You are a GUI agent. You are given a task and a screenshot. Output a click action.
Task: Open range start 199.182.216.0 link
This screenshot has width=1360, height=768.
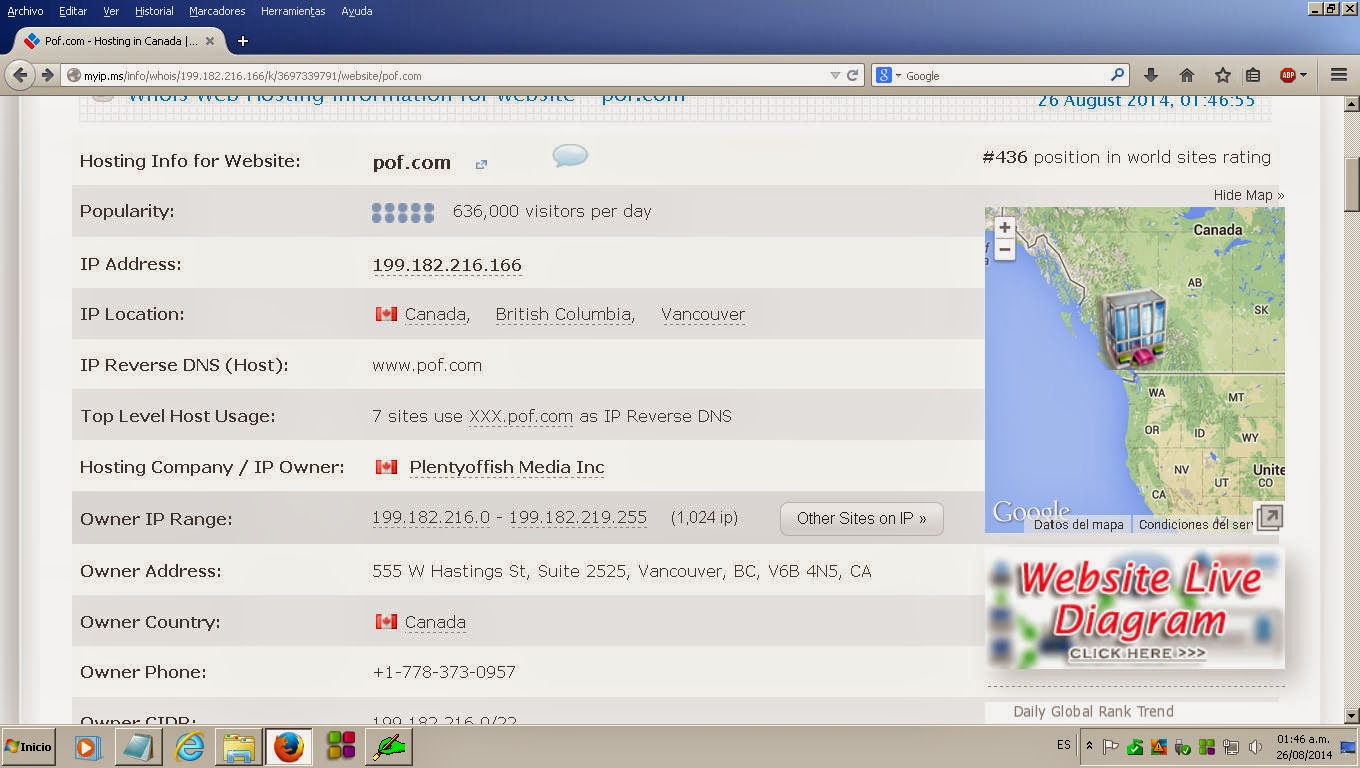431,518
